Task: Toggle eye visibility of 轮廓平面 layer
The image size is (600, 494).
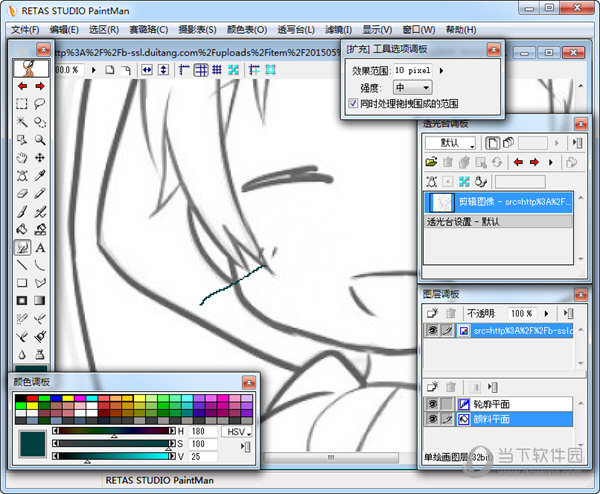Action: (432, 404)
